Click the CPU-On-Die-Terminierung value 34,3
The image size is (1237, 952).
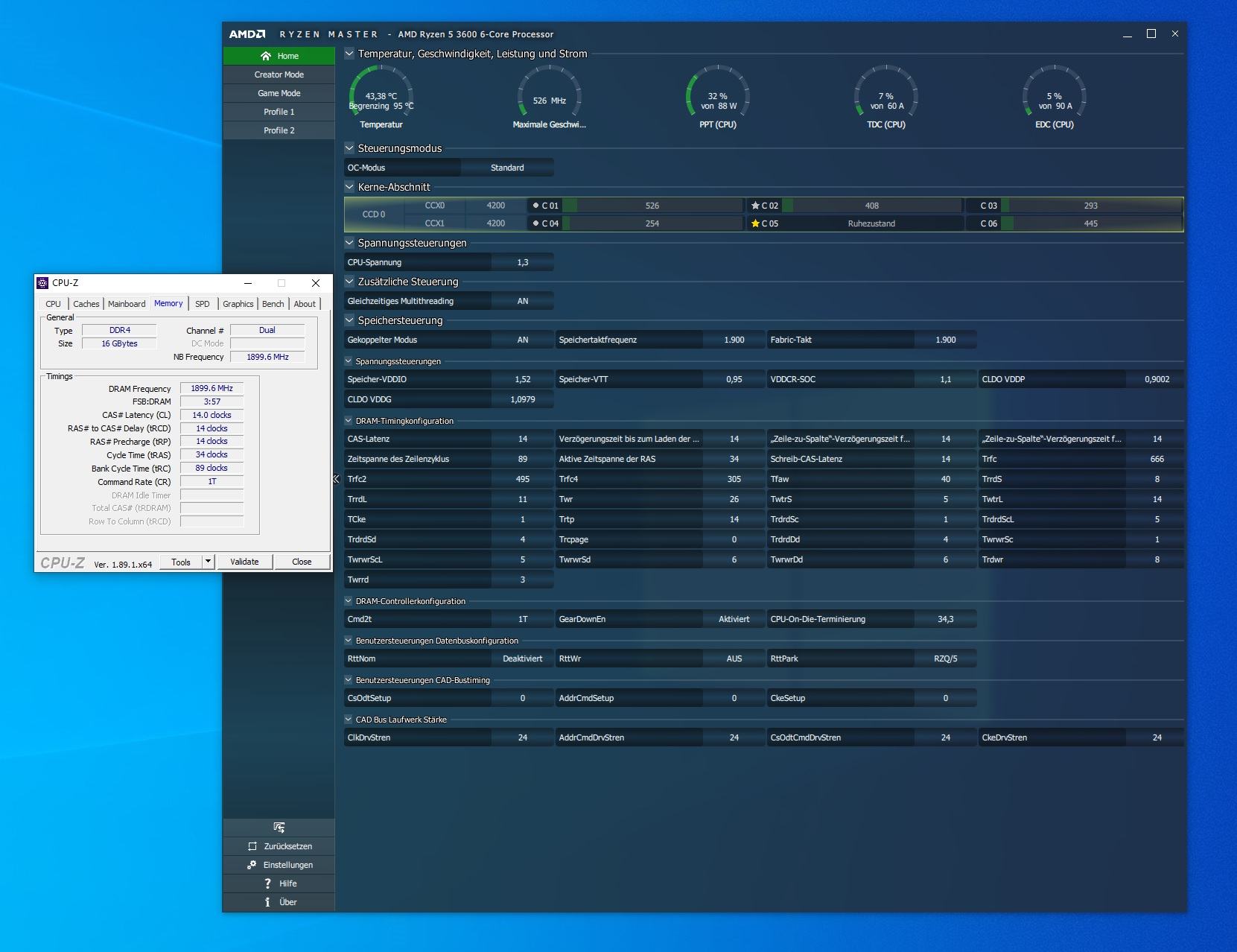click(946, 619)
